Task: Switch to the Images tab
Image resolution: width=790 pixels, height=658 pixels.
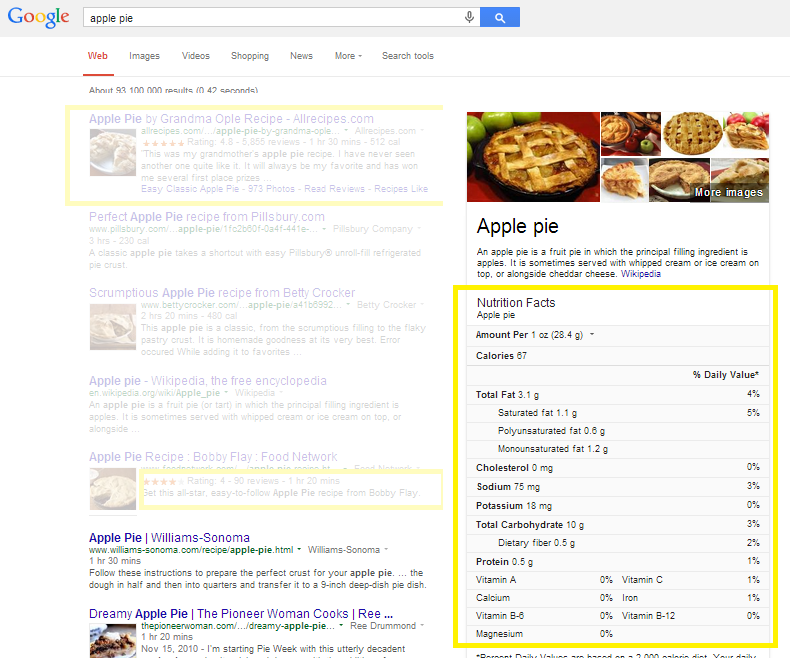Action: pos(144,56)
